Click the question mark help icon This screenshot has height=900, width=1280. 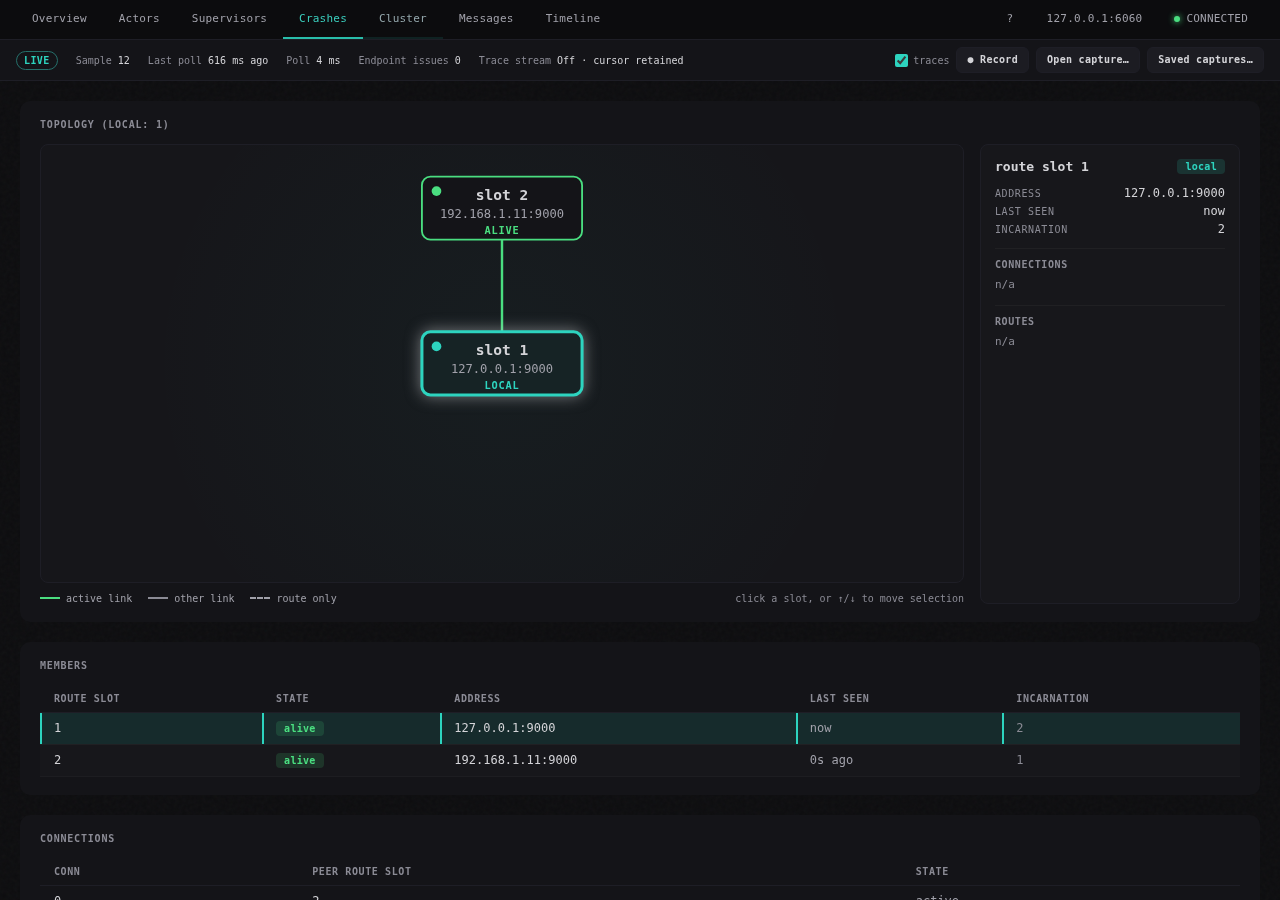[1010, 18]
